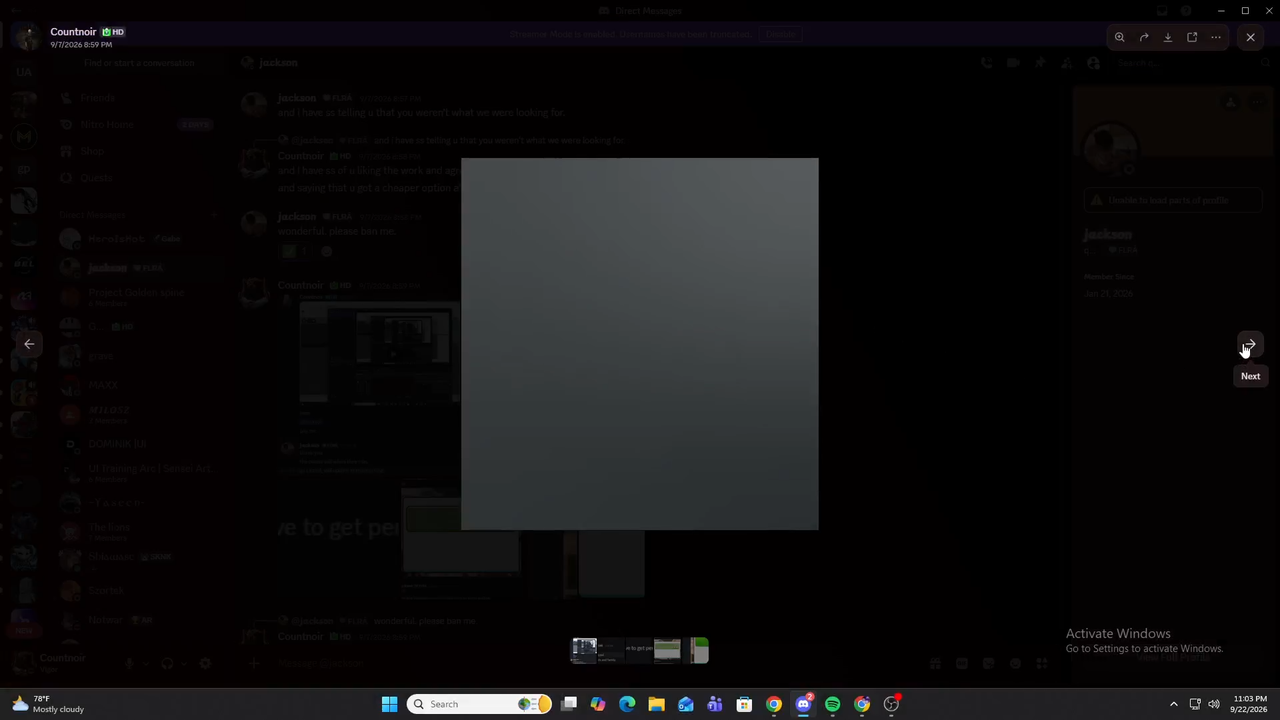Expand the system tray hidden icons chevron

(x=1174, y=704)
